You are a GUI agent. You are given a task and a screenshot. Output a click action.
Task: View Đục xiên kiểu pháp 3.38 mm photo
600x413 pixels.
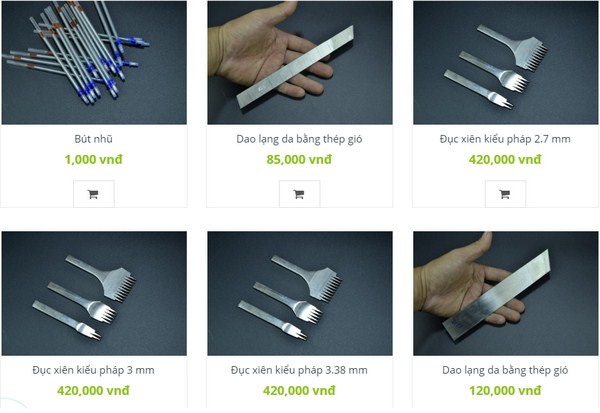(300, 294)
